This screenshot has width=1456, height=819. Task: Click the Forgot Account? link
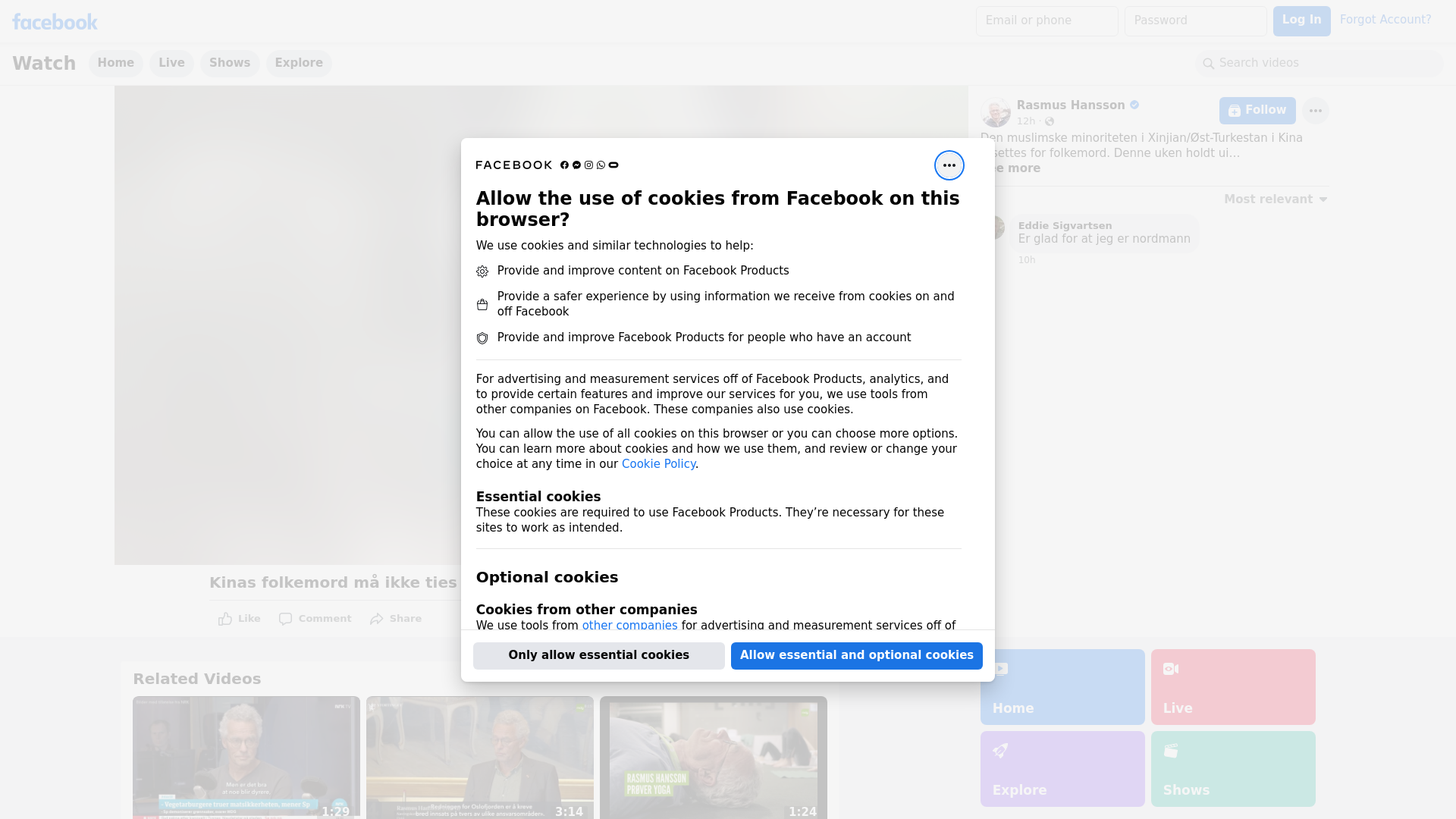coord(1385,20)
